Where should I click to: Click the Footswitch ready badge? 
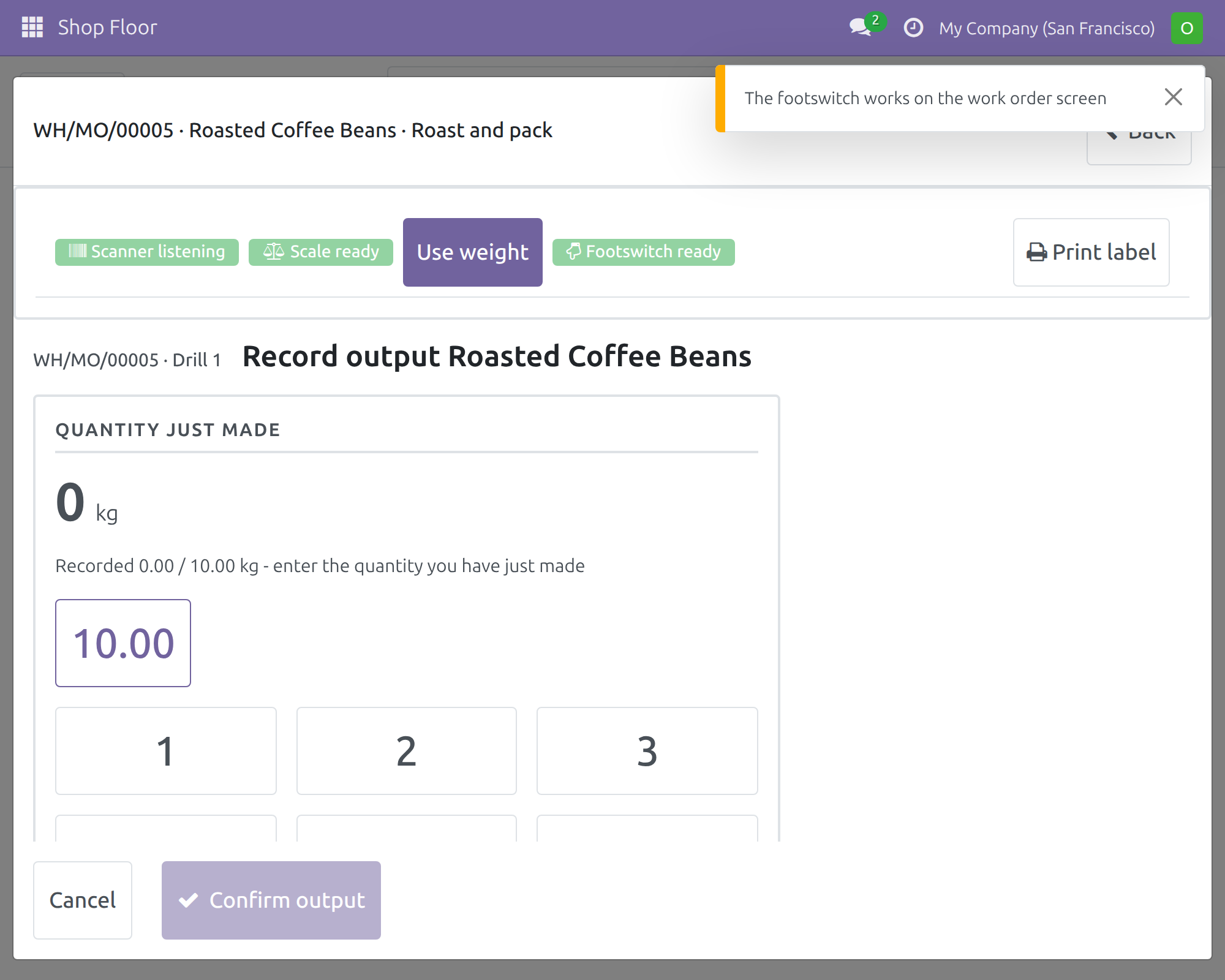(x=643, y=252)
